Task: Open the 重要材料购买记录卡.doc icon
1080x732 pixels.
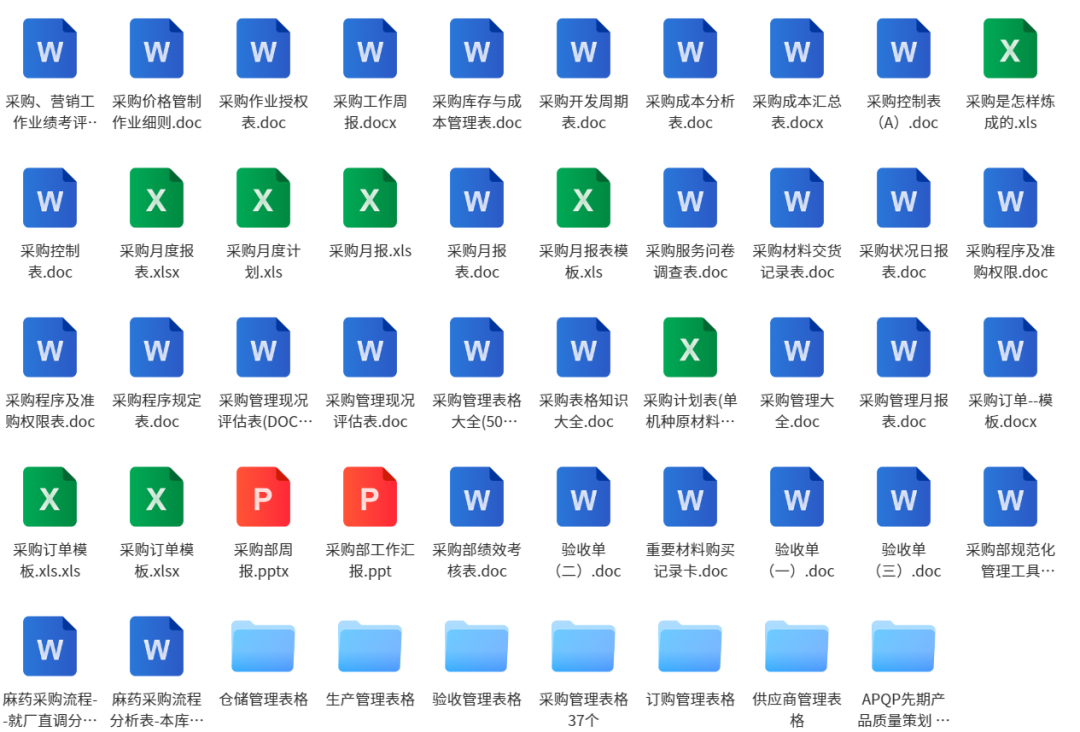Action: 690,496
